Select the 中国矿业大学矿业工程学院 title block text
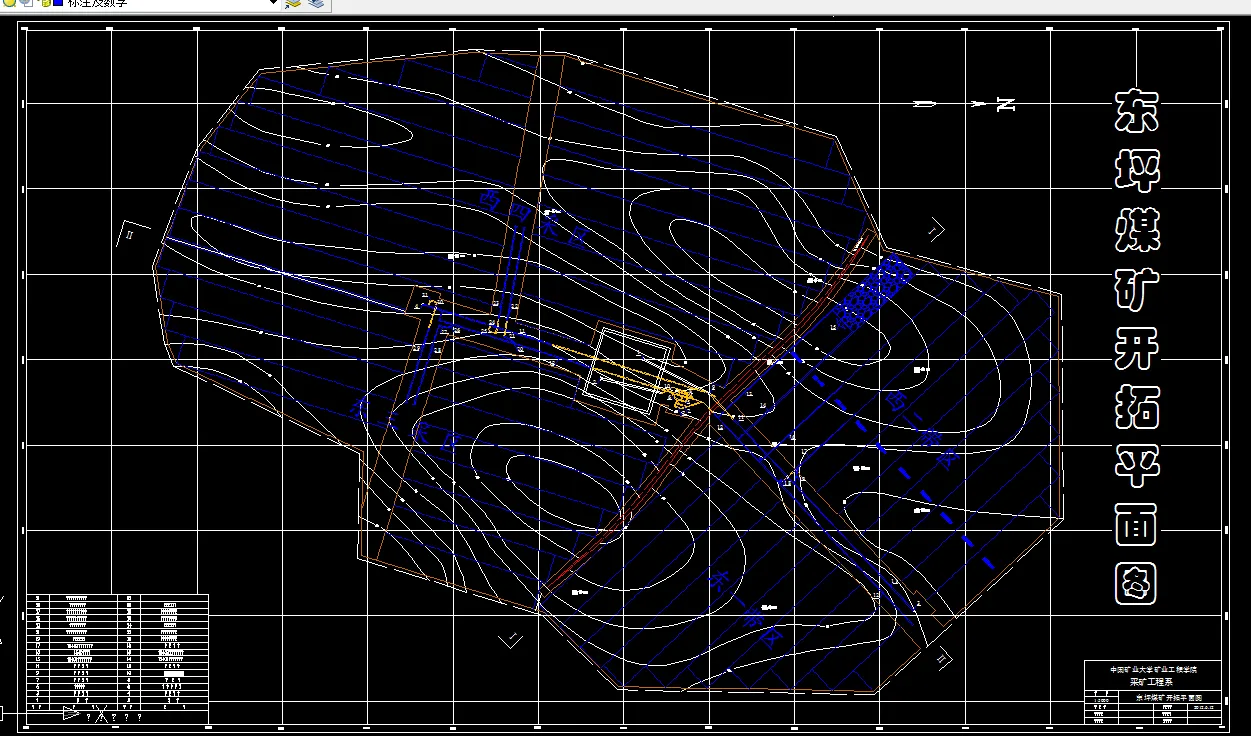The width and height of the screenshot is (1251, 736). (1153, 668)
